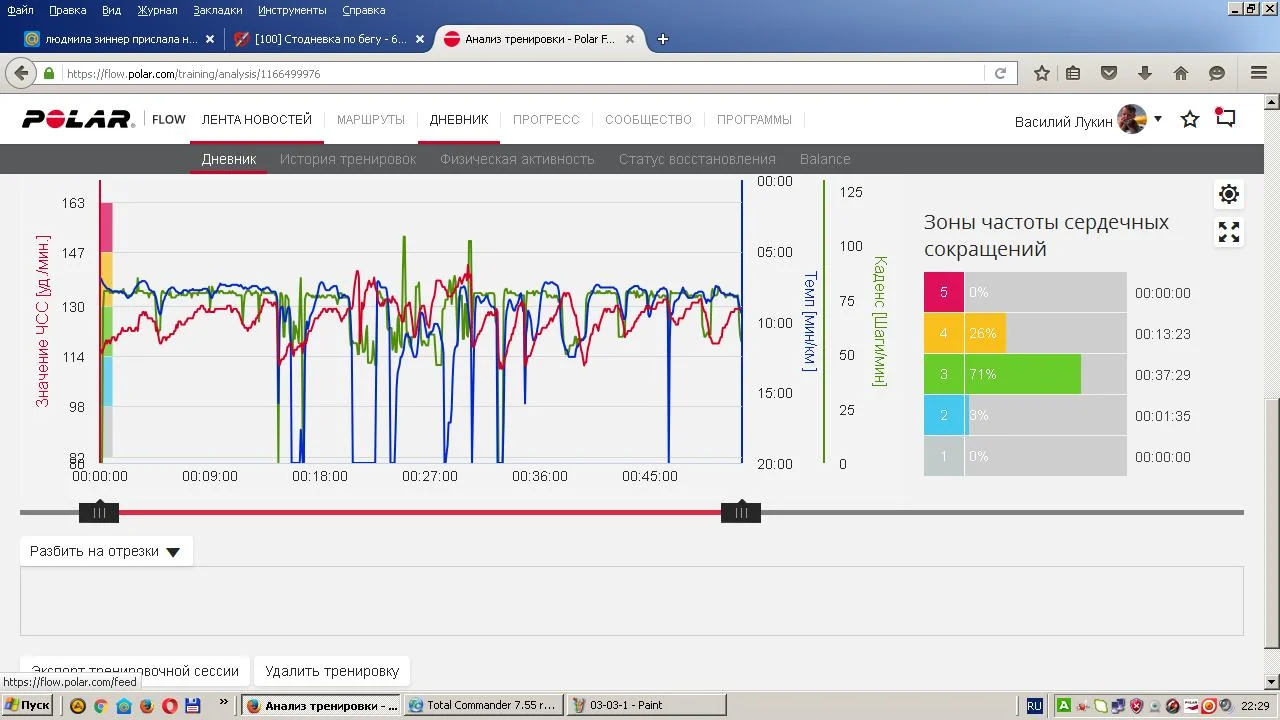Go to the browser home page icon

pos(1181,73)
